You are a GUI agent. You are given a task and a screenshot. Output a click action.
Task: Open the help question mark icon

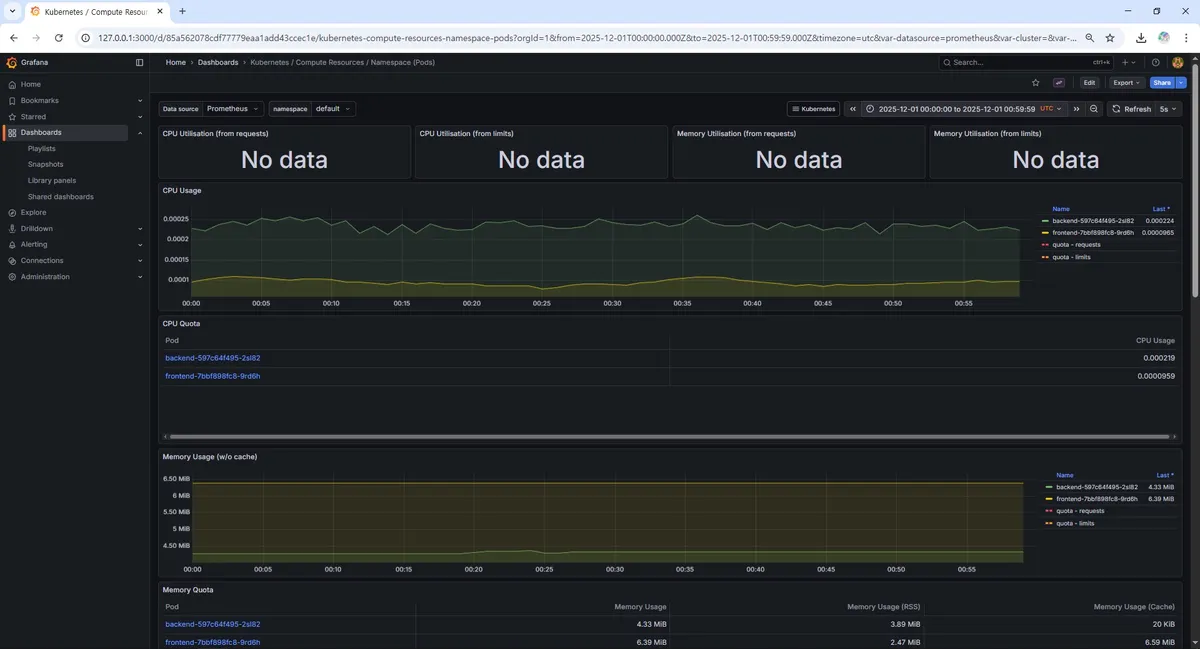coord(1156,62)
